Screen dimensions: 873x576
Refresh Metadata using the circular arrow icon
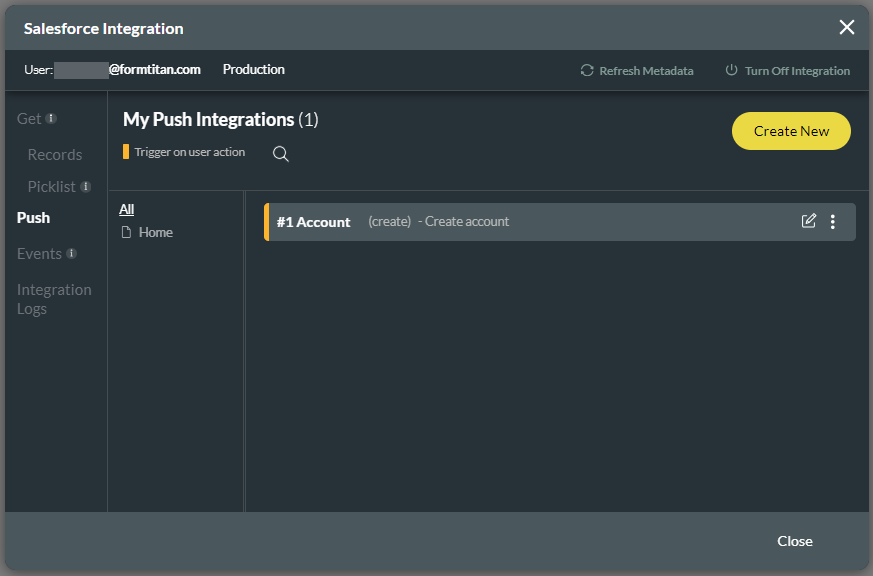[x=587, y=70]
